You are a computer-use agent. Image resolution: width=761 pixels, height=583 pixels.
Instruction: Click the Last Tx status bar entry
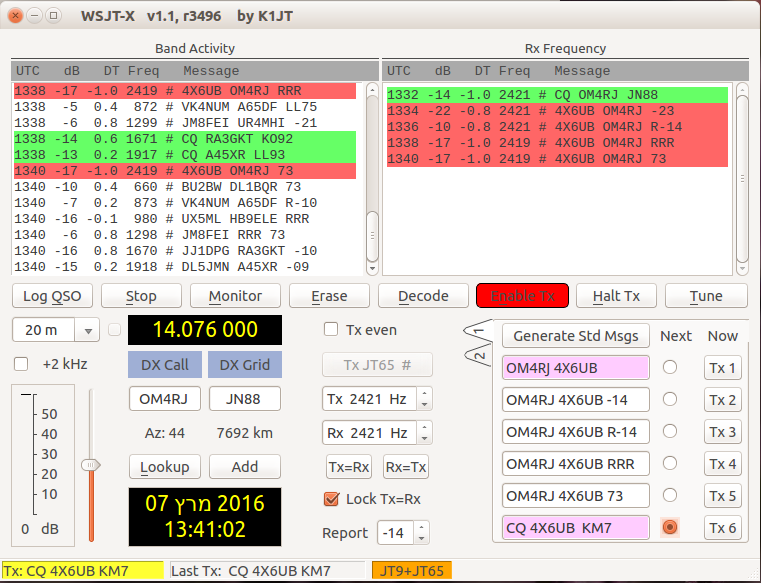[267, 571]
